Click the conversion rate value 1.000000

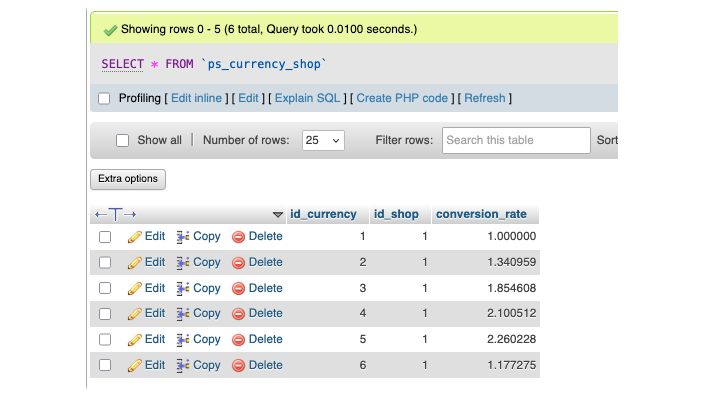pyautogui.click(x=511, y=236)
